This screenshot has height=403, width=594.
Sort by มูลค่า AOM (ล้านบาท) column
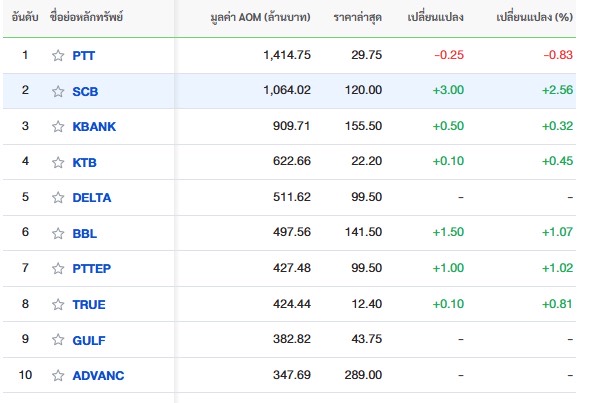(261, 17)
